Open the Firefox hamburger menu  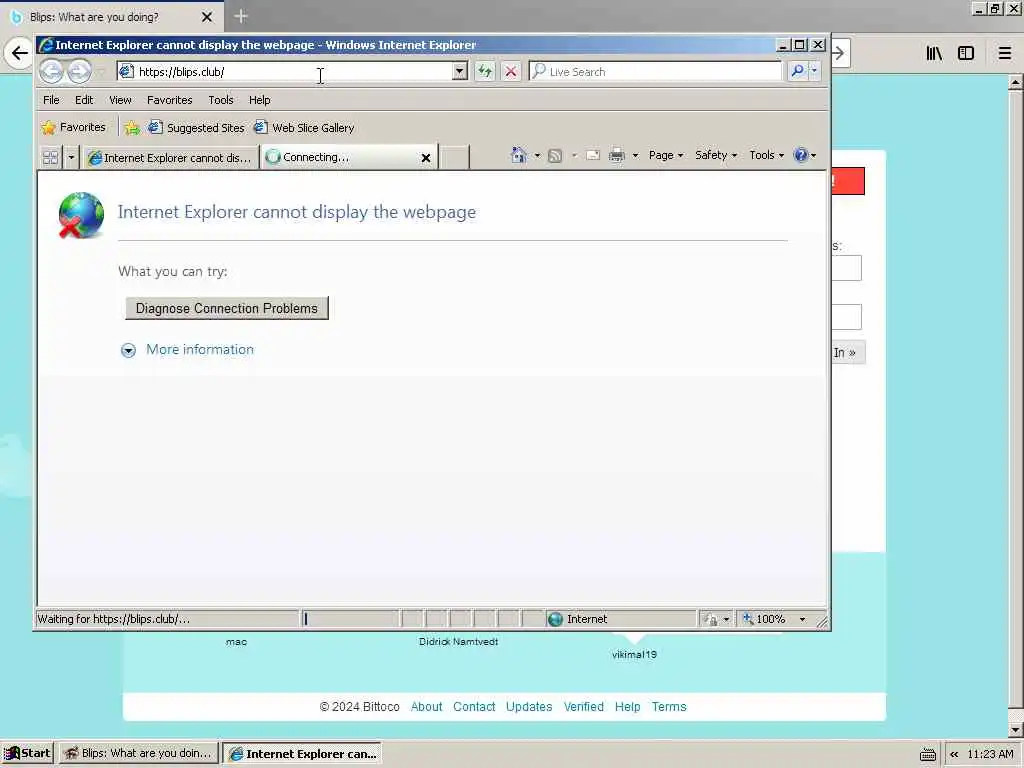1005,53
